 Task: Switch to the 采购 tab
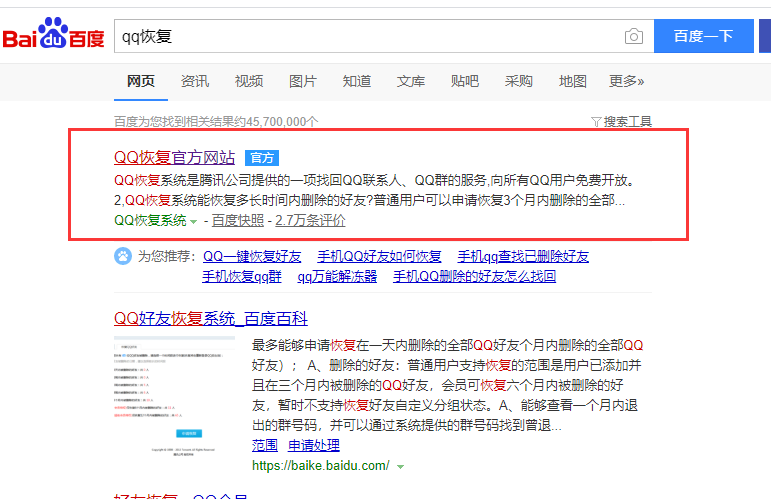point(519,81)
